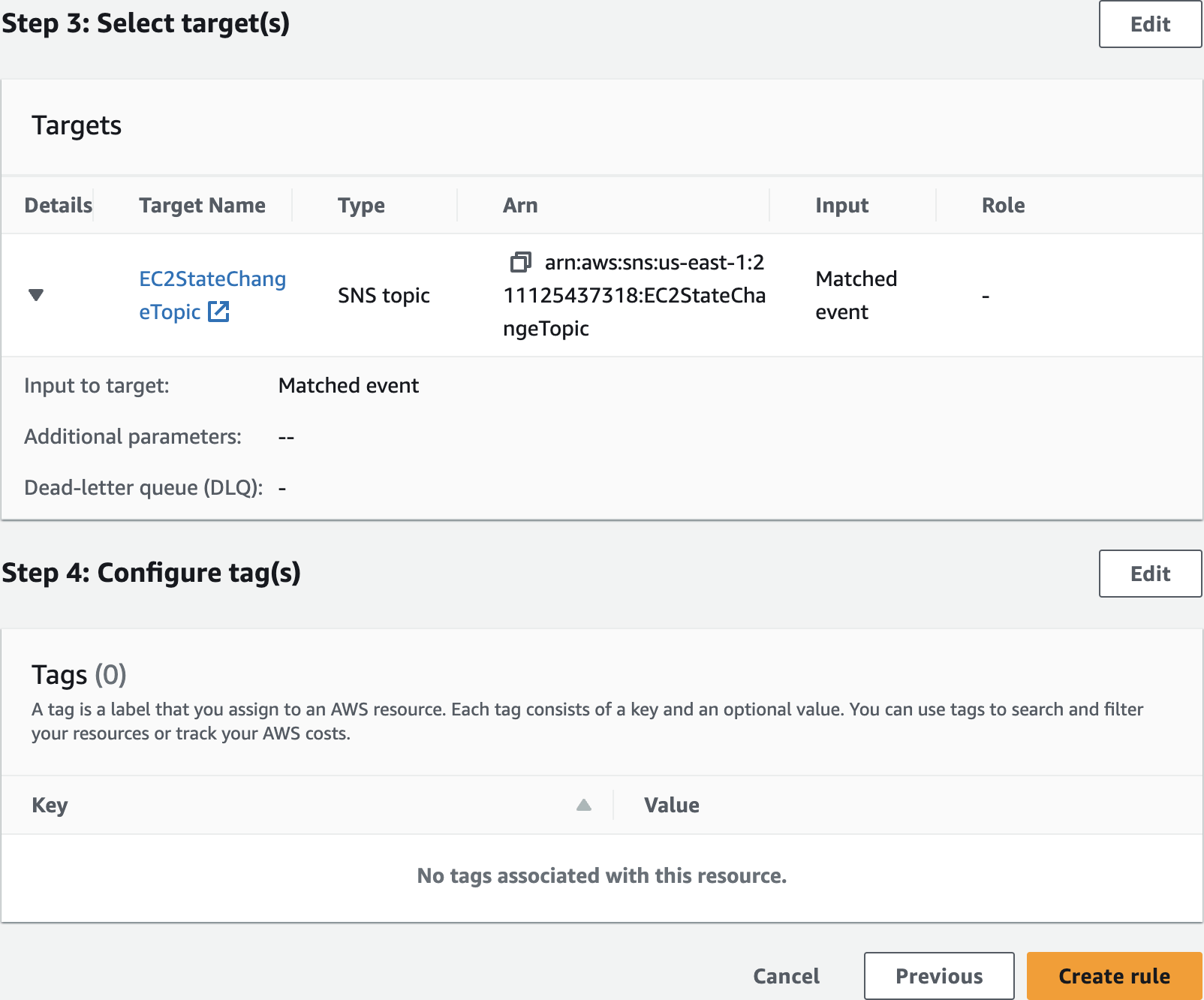The width and height of the screenshot is (1204, 1000).
Task: Go back with Previous button
Action: [938, 976]
